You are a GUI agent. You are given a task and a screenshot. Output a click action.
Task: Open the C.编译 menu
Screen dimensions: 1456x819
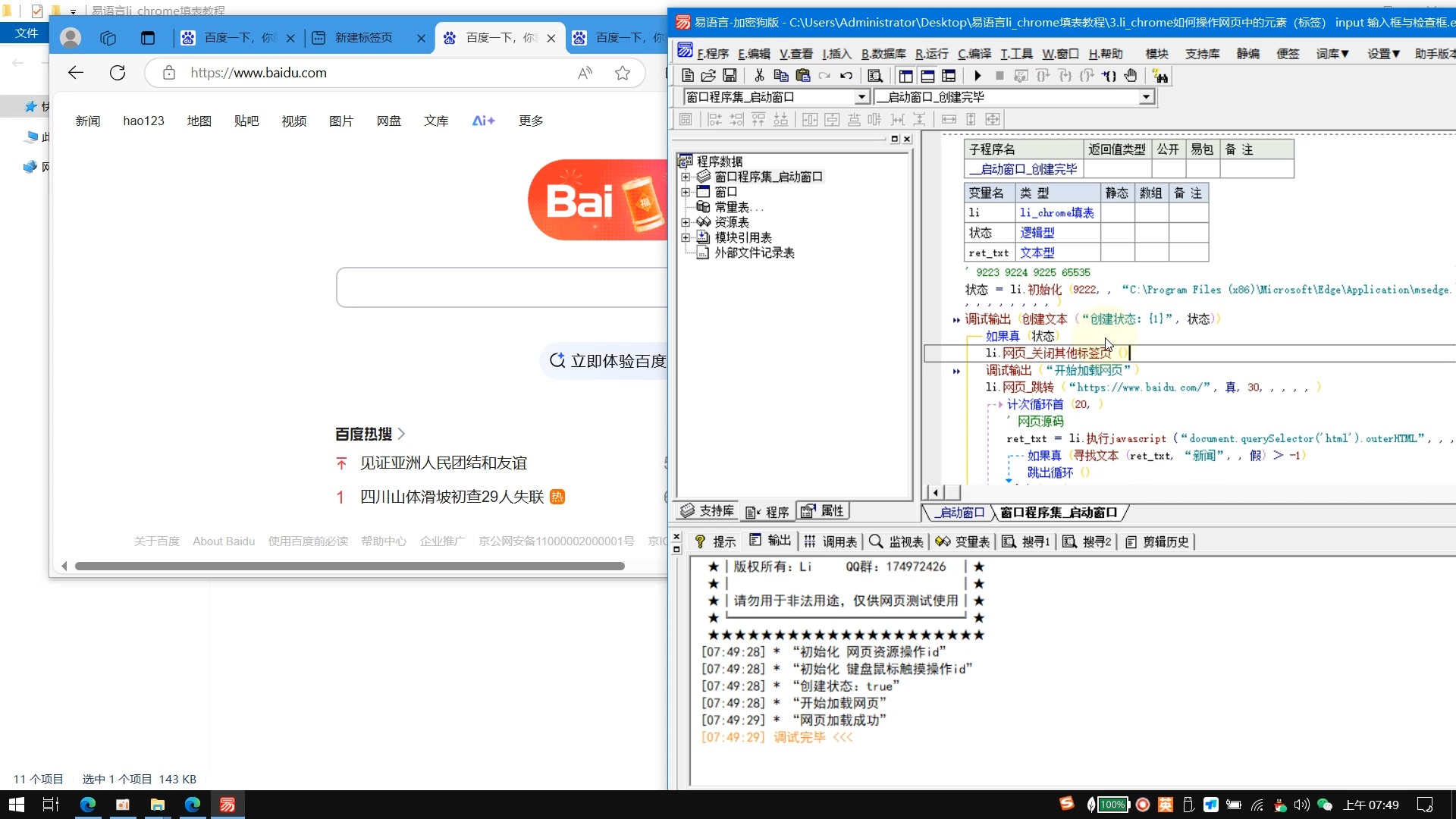coord(974,54)
